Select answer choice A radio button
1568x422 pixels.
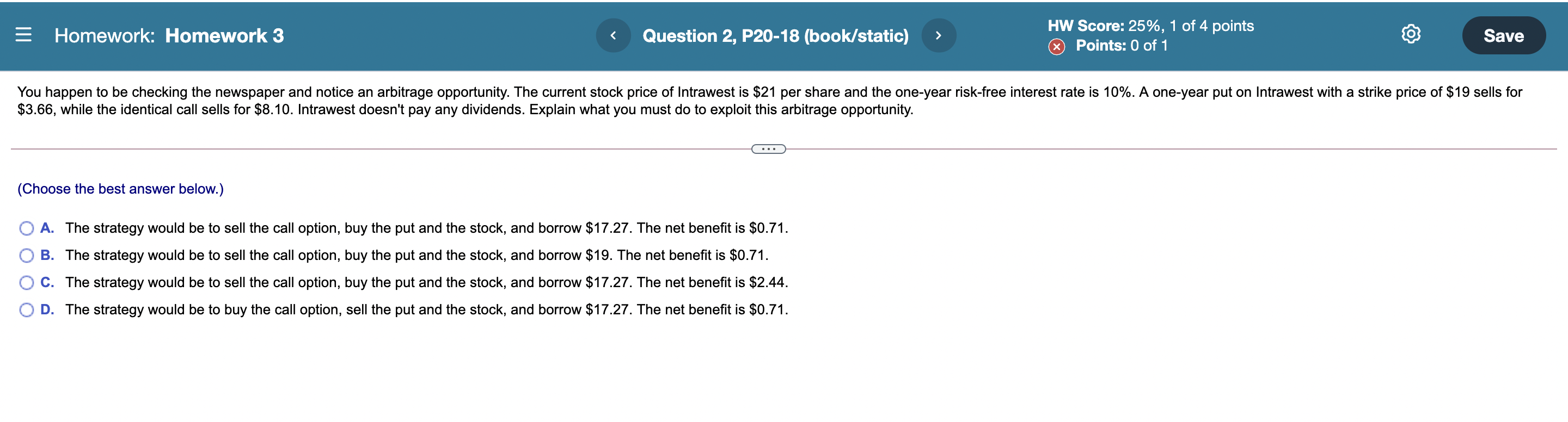[x=26, y=228]
